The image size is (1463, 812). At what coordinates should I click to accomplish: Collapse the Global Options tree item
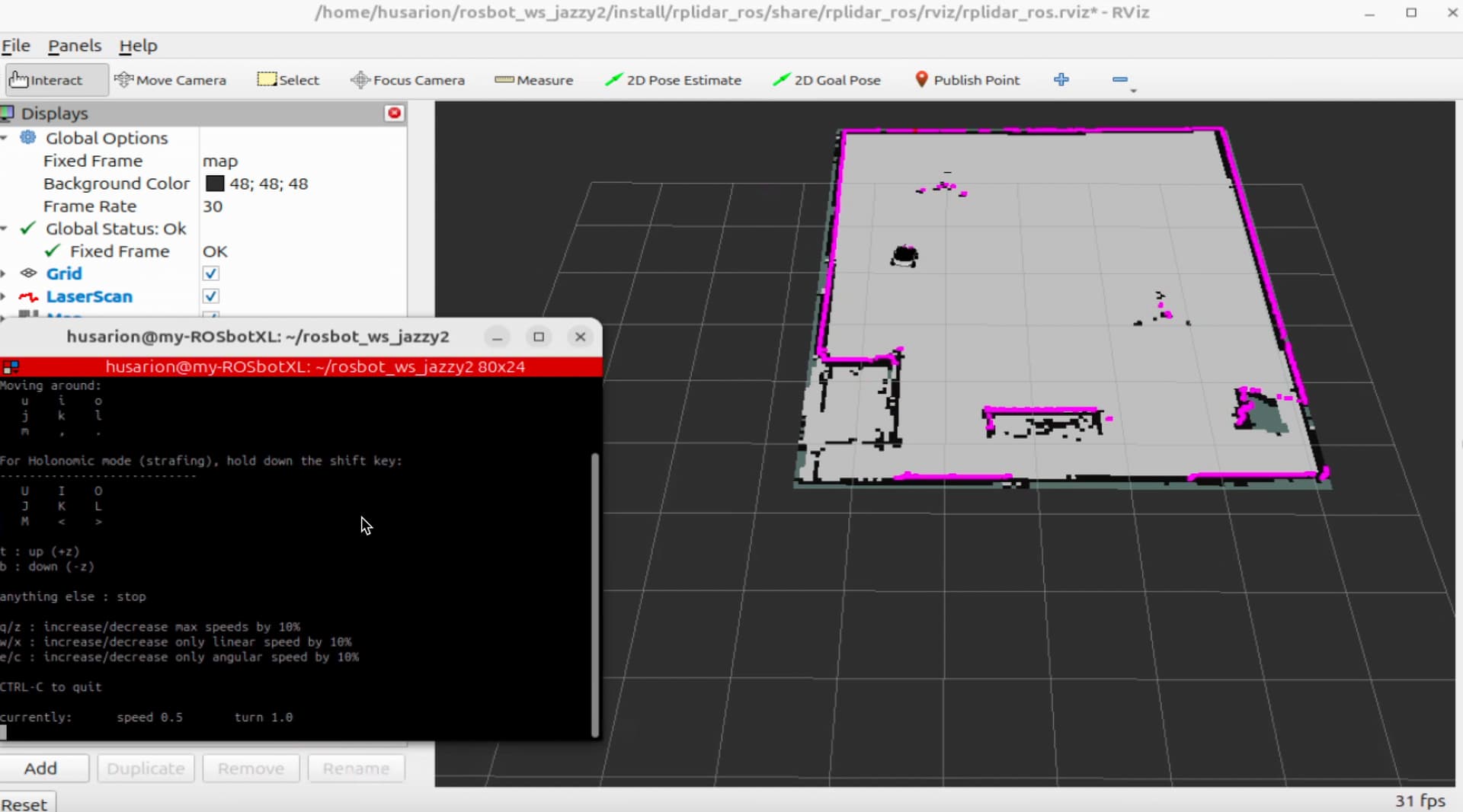pyautogui.click(x=5, y=138)
